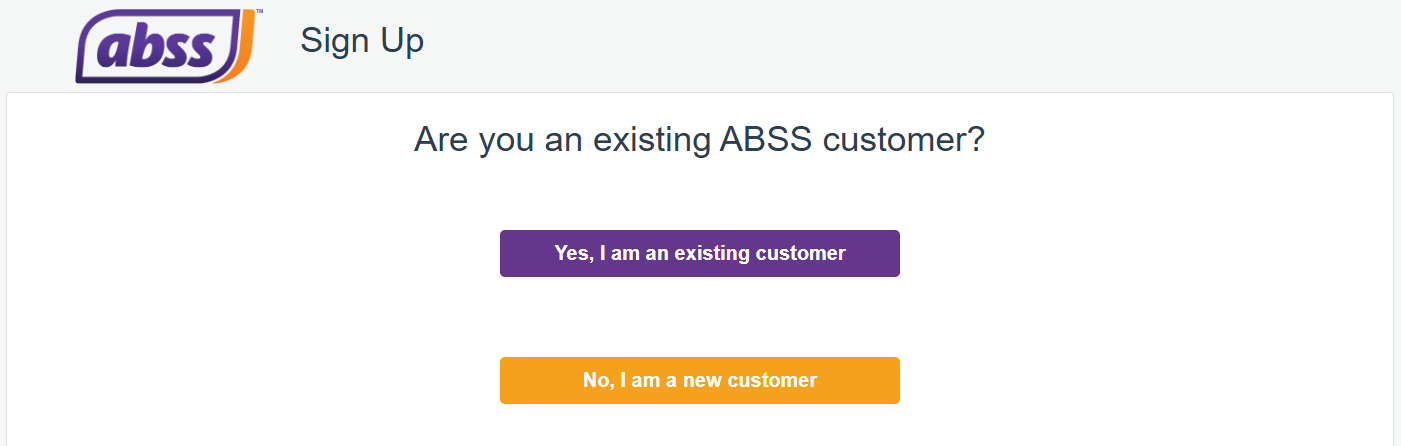Click the 'Sign Up' page title
The height and width of the screenshot is (446, 1401).
(x=362, y=41)
